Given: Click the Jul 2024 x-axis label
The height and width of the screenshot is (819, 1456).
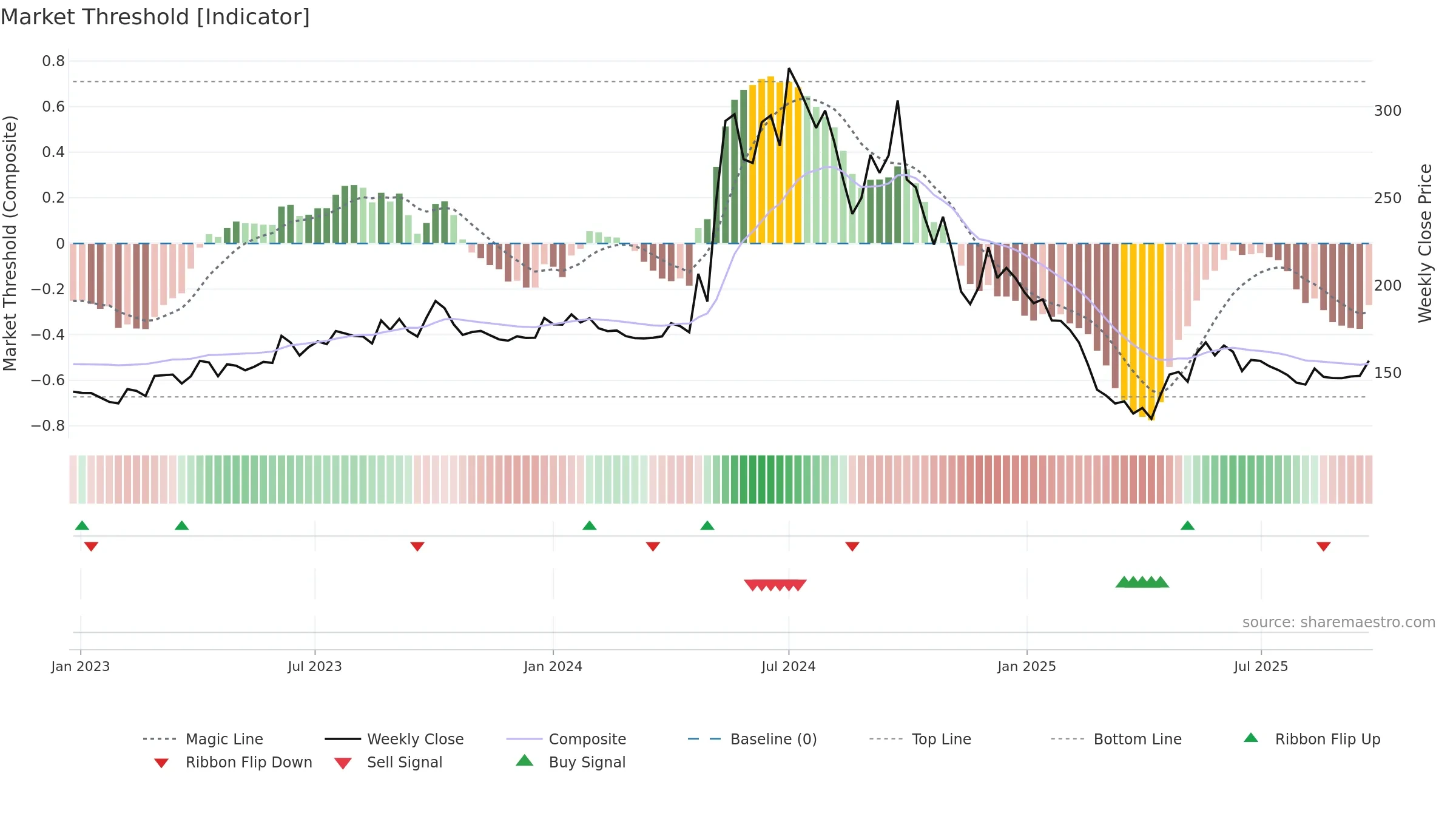Looking at the screenshot, I should (x=789, y=666).
